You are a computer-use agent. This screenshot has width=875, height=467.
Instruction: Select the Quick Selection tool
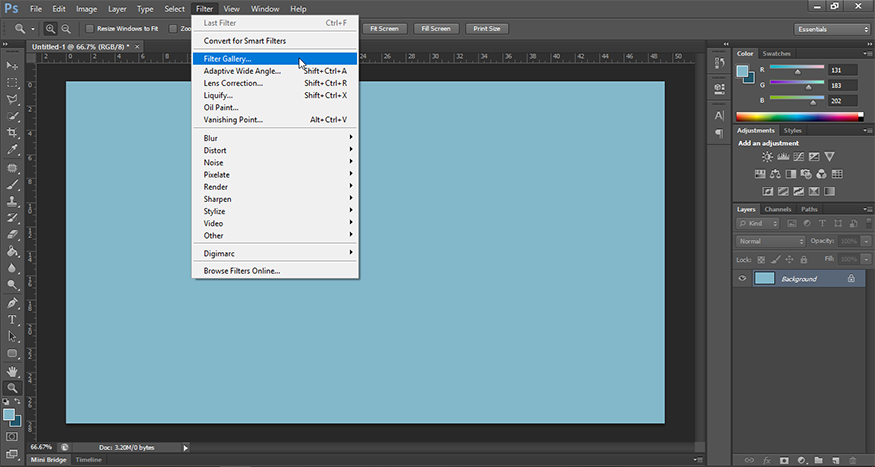coord(12,116)
